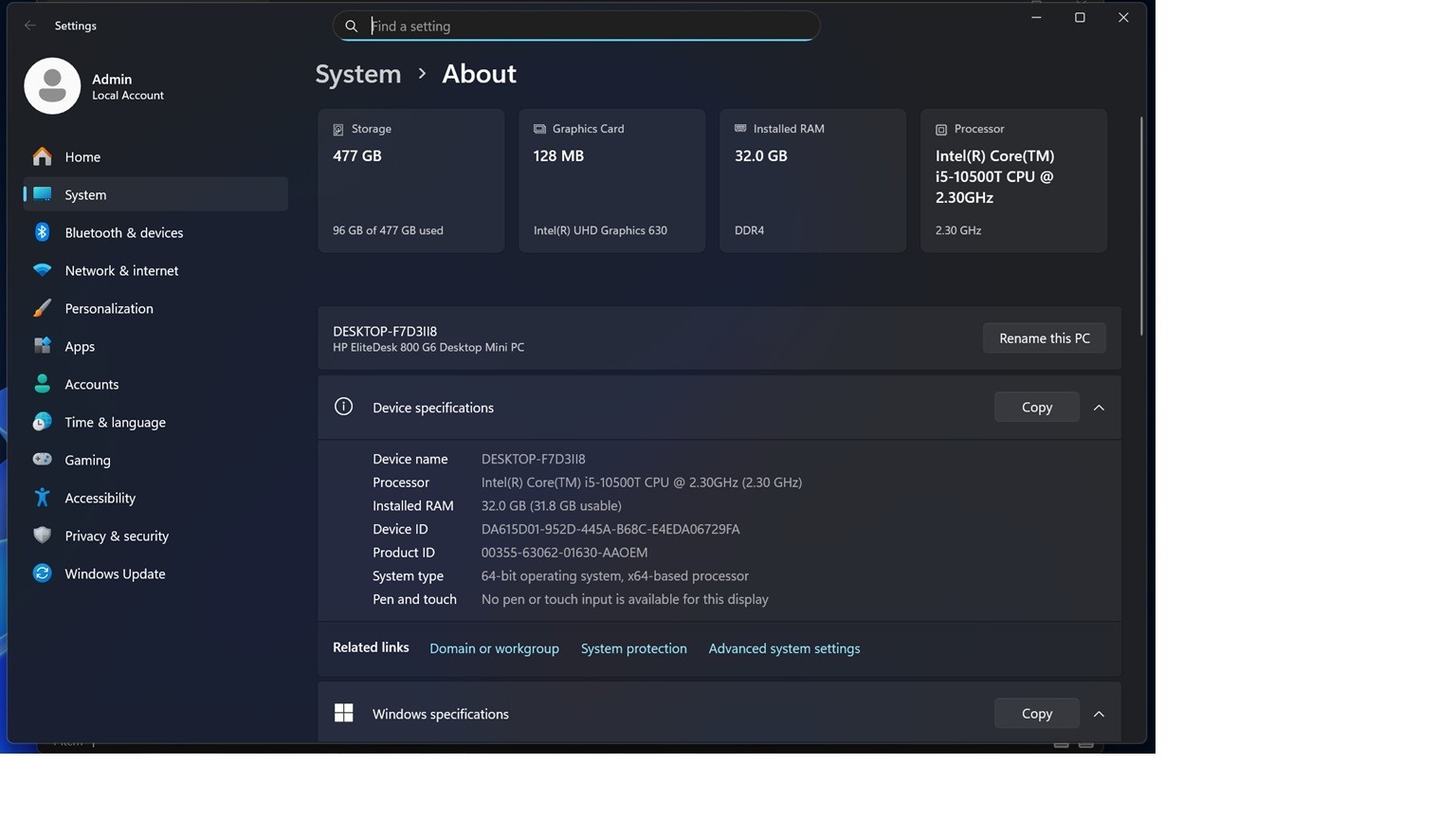Click the vertical scrollbar of About page

[x=1141, y=226]
